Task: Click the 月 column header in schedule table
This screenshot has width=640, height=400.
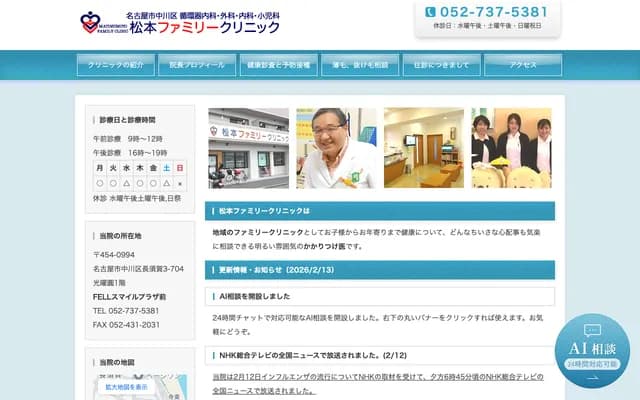Action: tap(100, 168)
